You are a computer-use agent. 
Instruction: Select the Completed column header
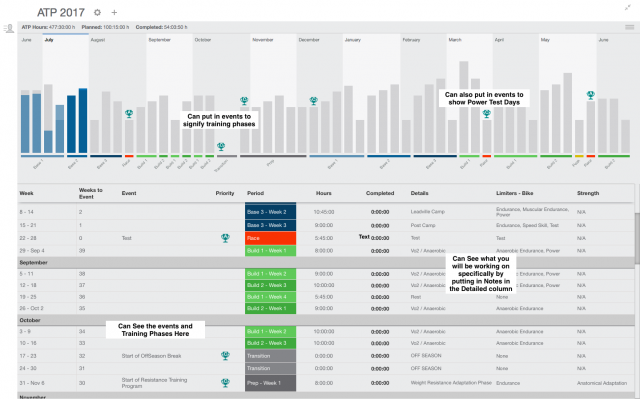(380, 193)
